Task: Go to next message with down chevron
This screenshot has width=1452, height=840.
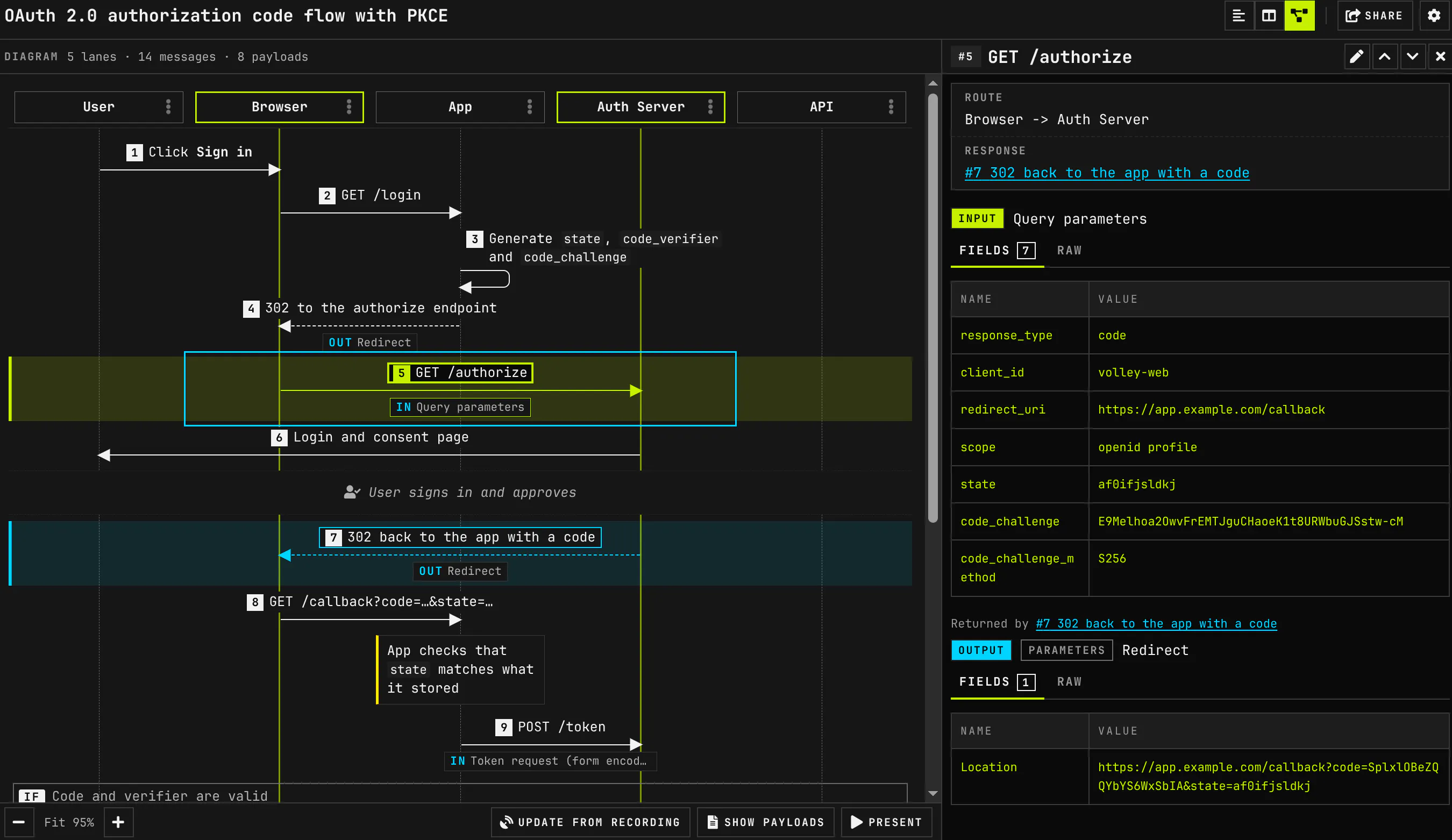Action: 1412,56
